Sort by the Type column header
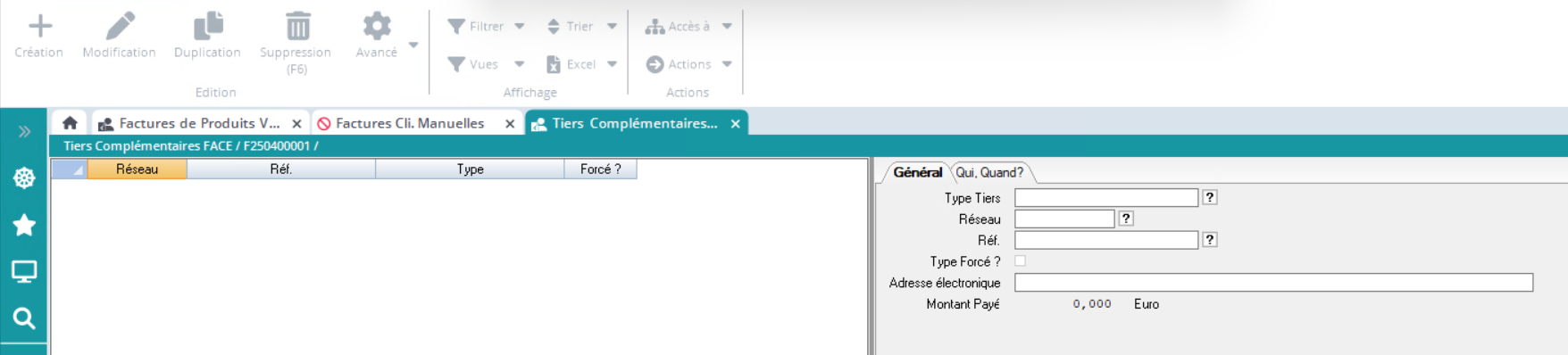This screenshot has width=1568, height=355. (x=470, y=169)
